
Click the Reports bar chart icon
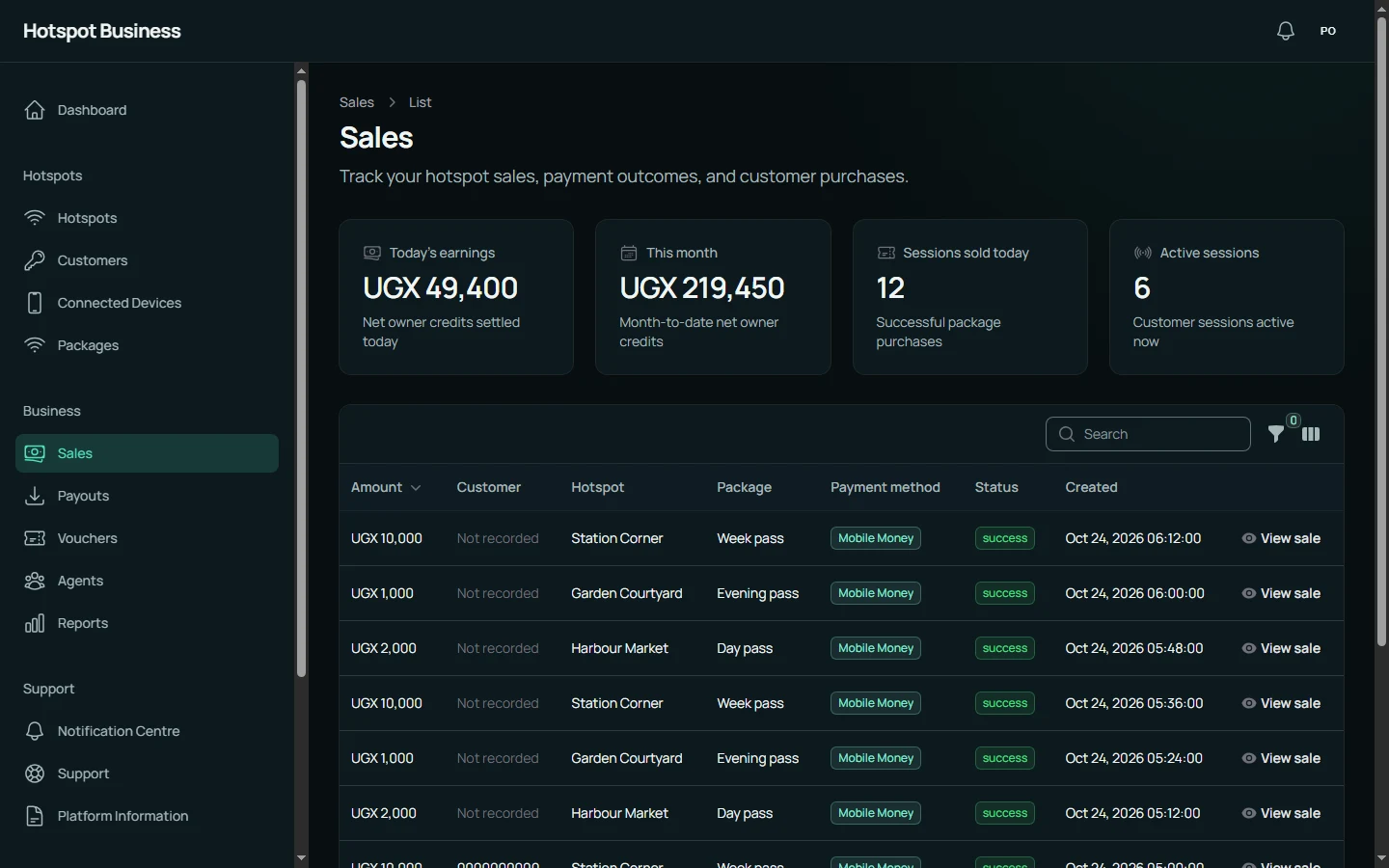coord(35,623)
